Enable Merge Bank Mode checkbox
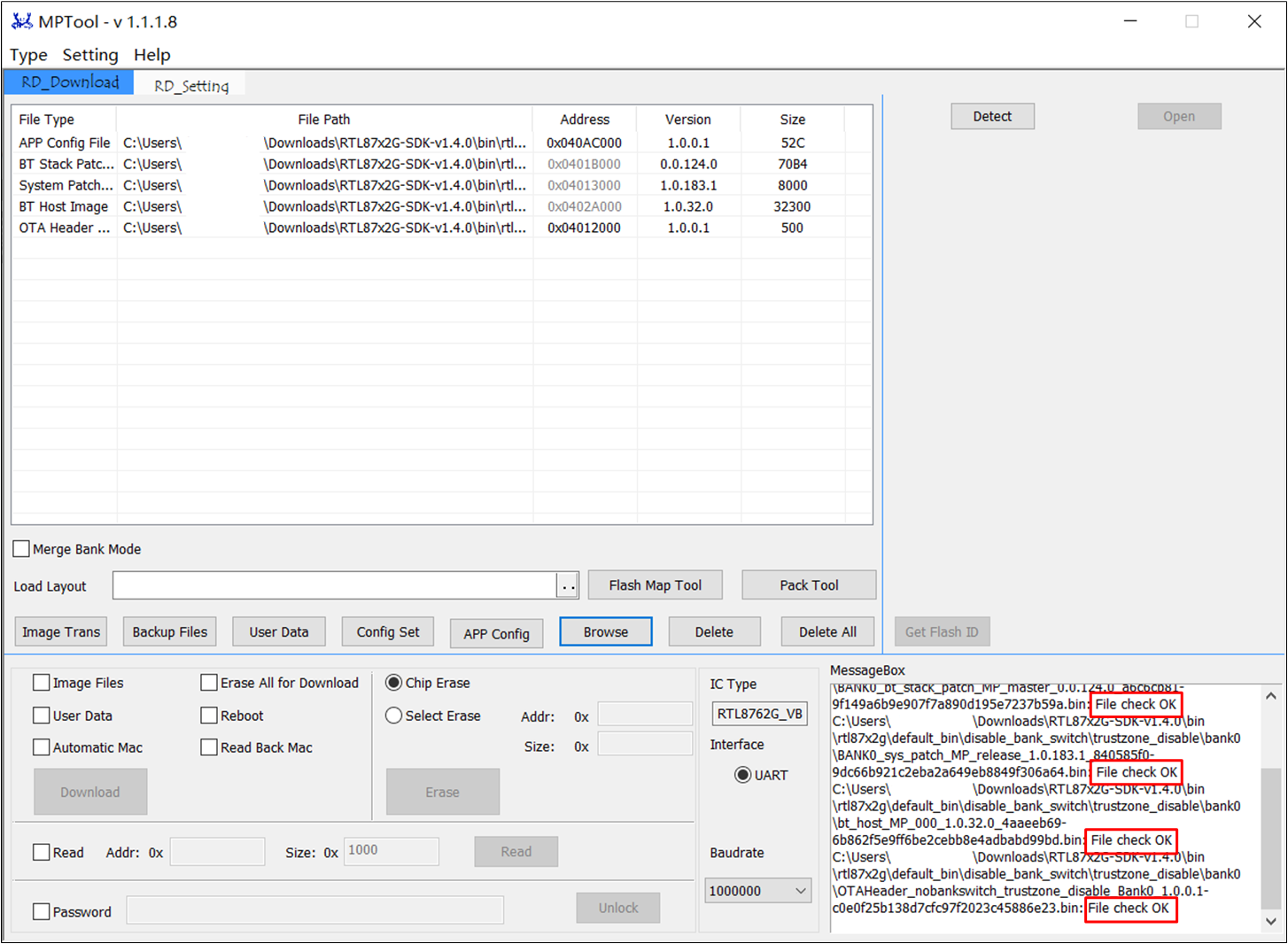The width and height of the screenshot is (1288, 944). point(22,549)
